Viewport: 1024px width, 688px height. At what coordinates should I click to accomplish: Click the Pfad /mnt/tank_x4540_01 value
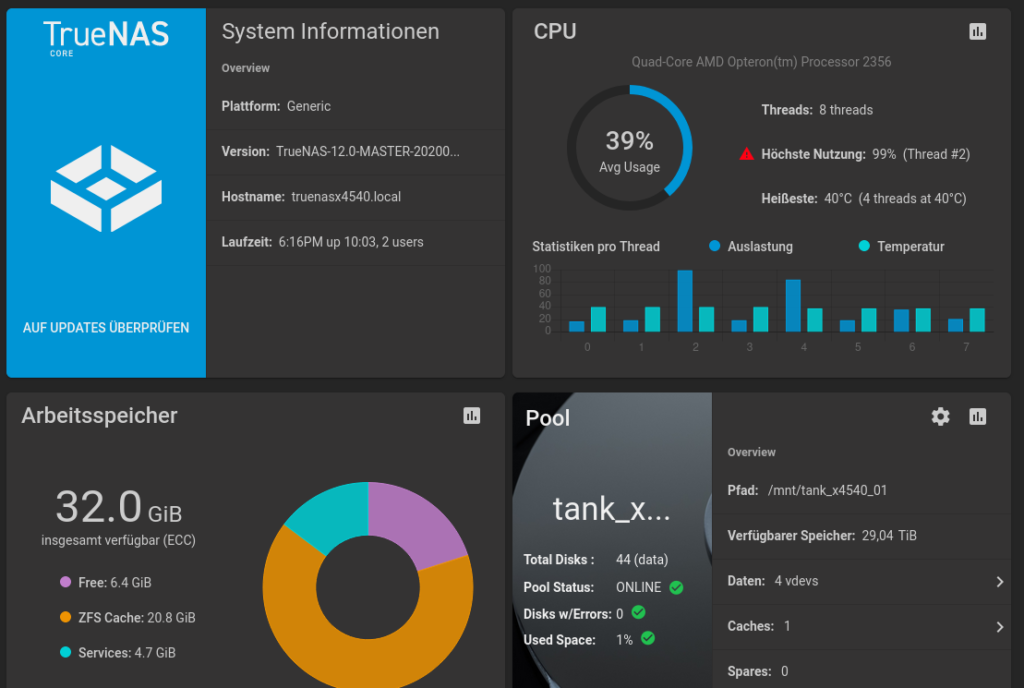point(827,490)
